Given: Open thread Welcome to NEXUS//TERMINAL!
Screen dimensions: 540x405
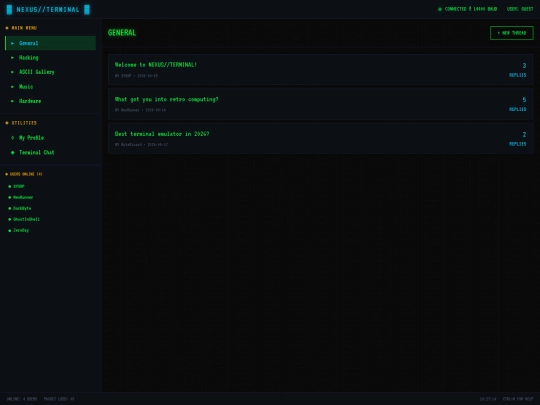Looking at the screenshot, I should click(321, 70).
